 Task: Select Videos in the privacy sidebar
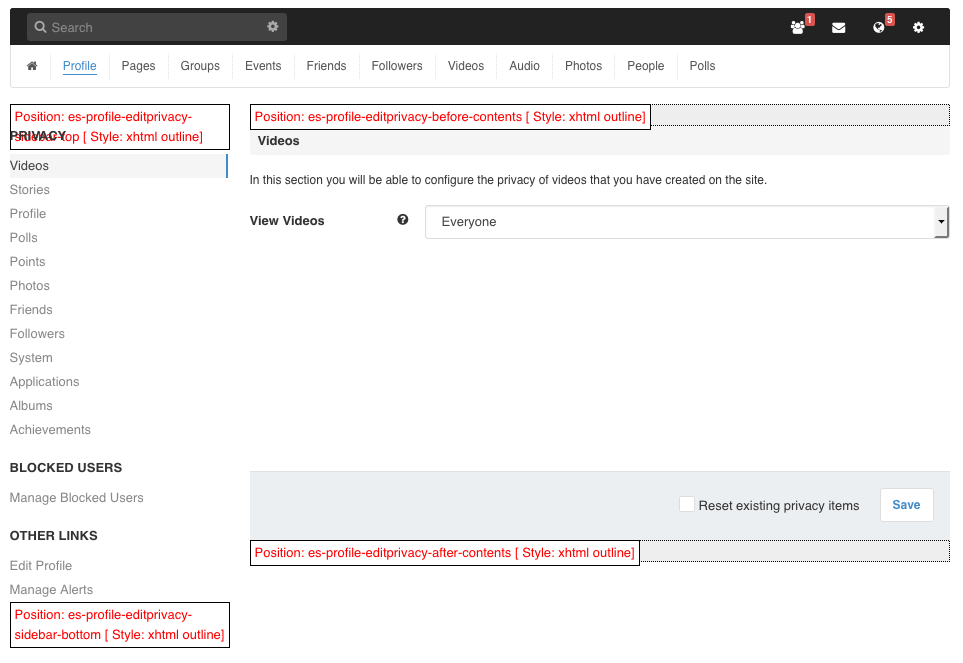119,166
